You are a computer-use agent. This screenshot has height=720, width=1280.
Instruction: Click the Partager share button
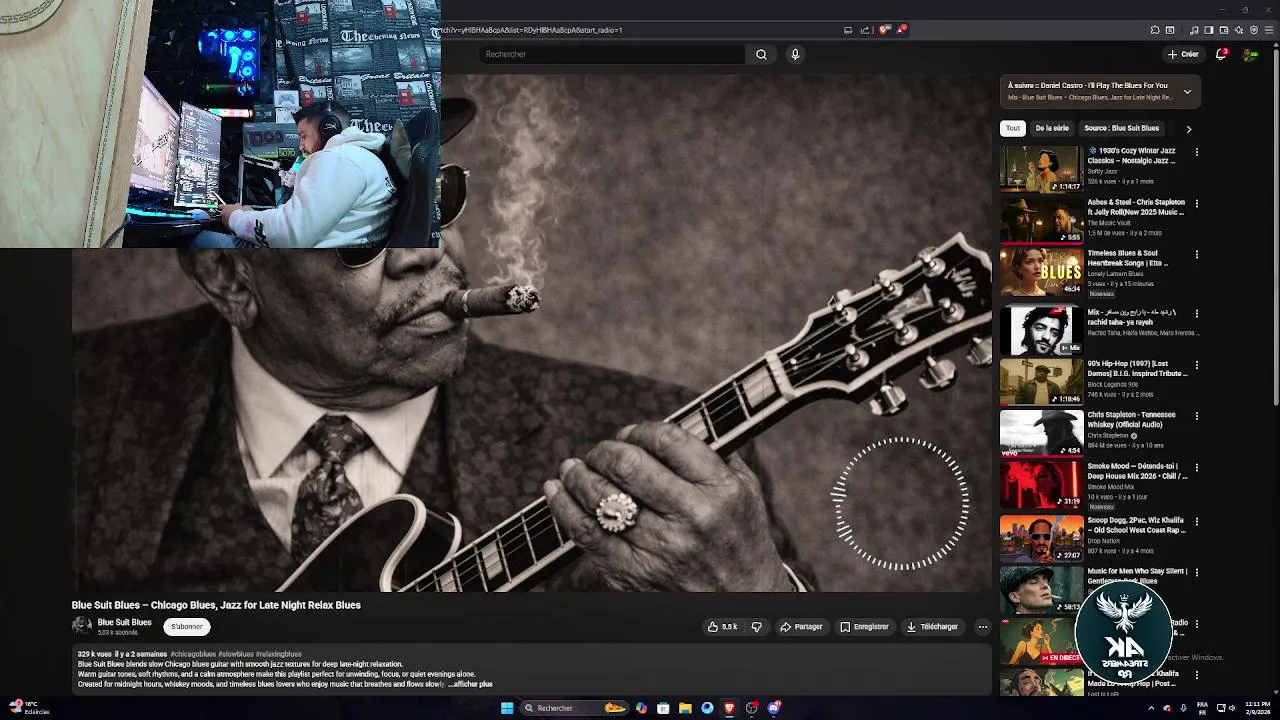[x=802, y=627]
